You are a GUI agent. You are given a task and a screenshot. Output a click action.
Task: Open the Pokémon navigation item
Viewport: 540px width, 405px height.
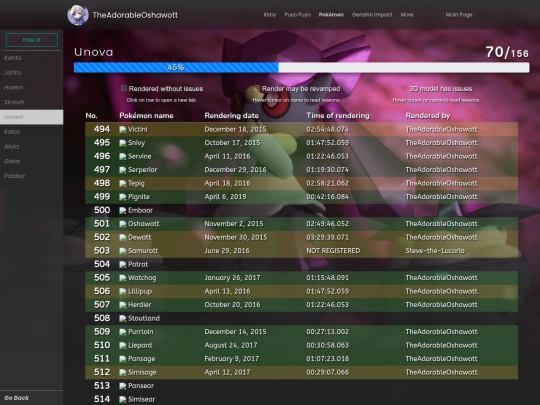pos(331,15)
